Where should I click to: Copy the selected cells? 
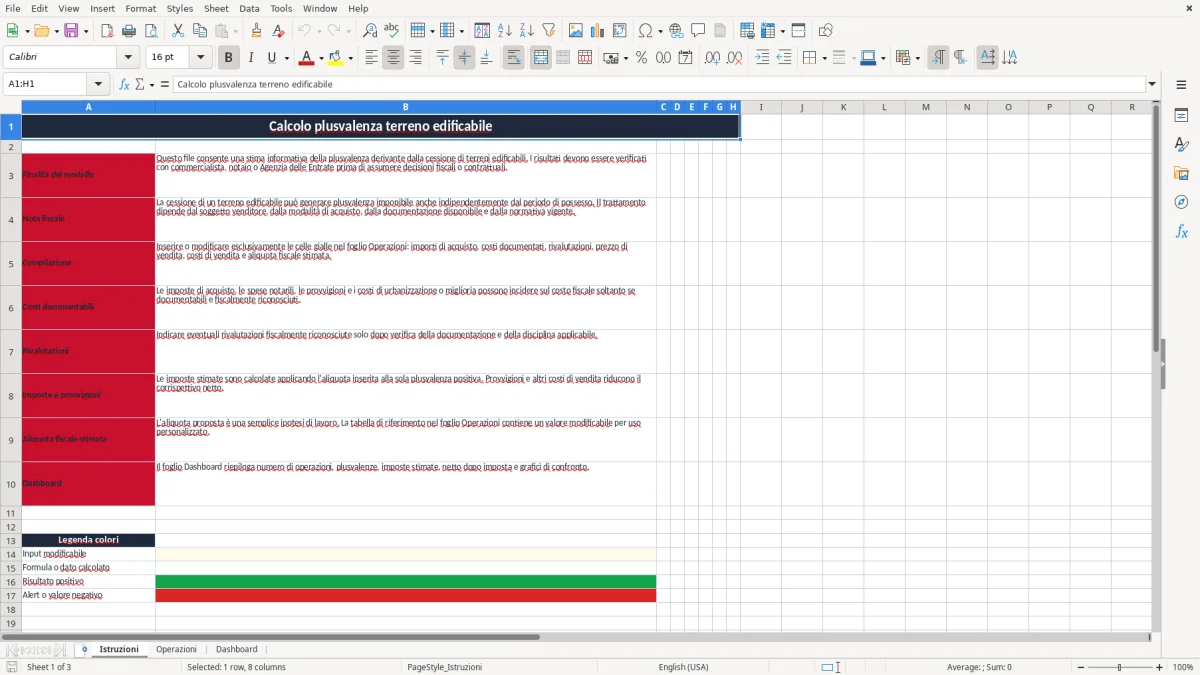(x=200, y=31)
